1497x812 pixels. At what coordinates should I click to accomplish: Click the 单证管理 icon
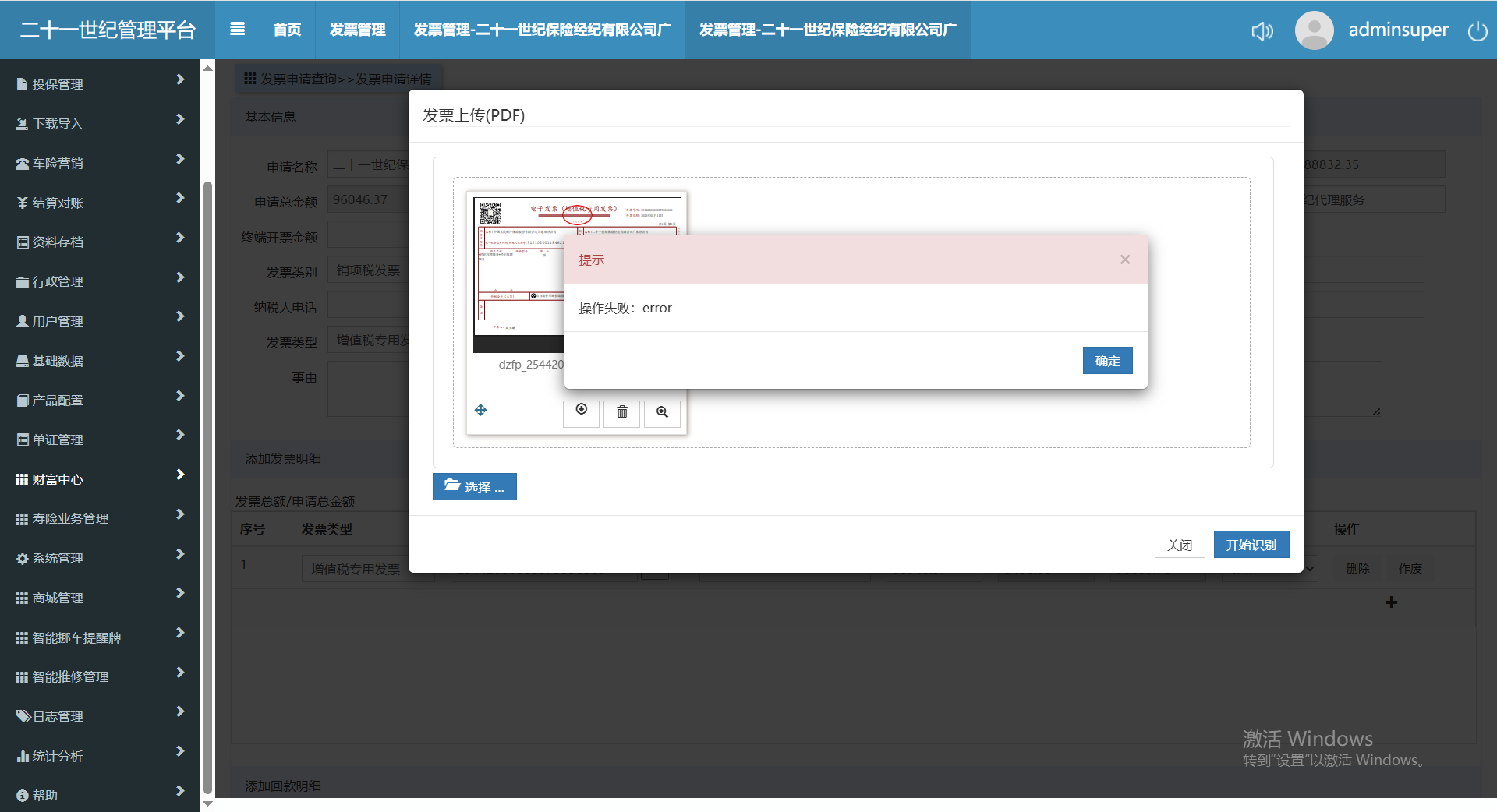pos(22,440)
